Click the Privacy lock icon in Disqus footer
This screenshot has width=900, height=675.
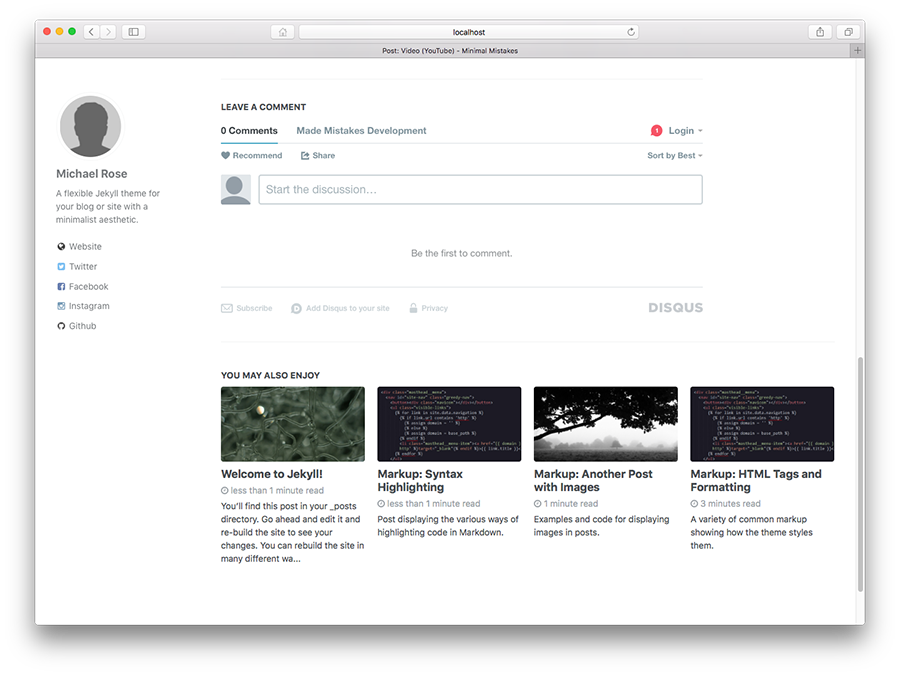413,308
